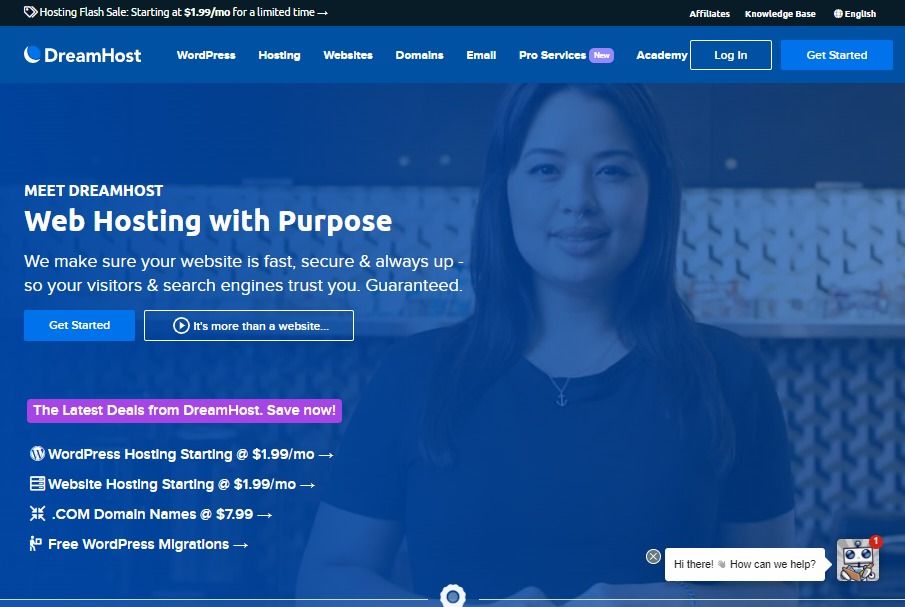This screenshot has height=607, width=905.
Task: Click the DreamHost moon logo
Action: [32, 54]
